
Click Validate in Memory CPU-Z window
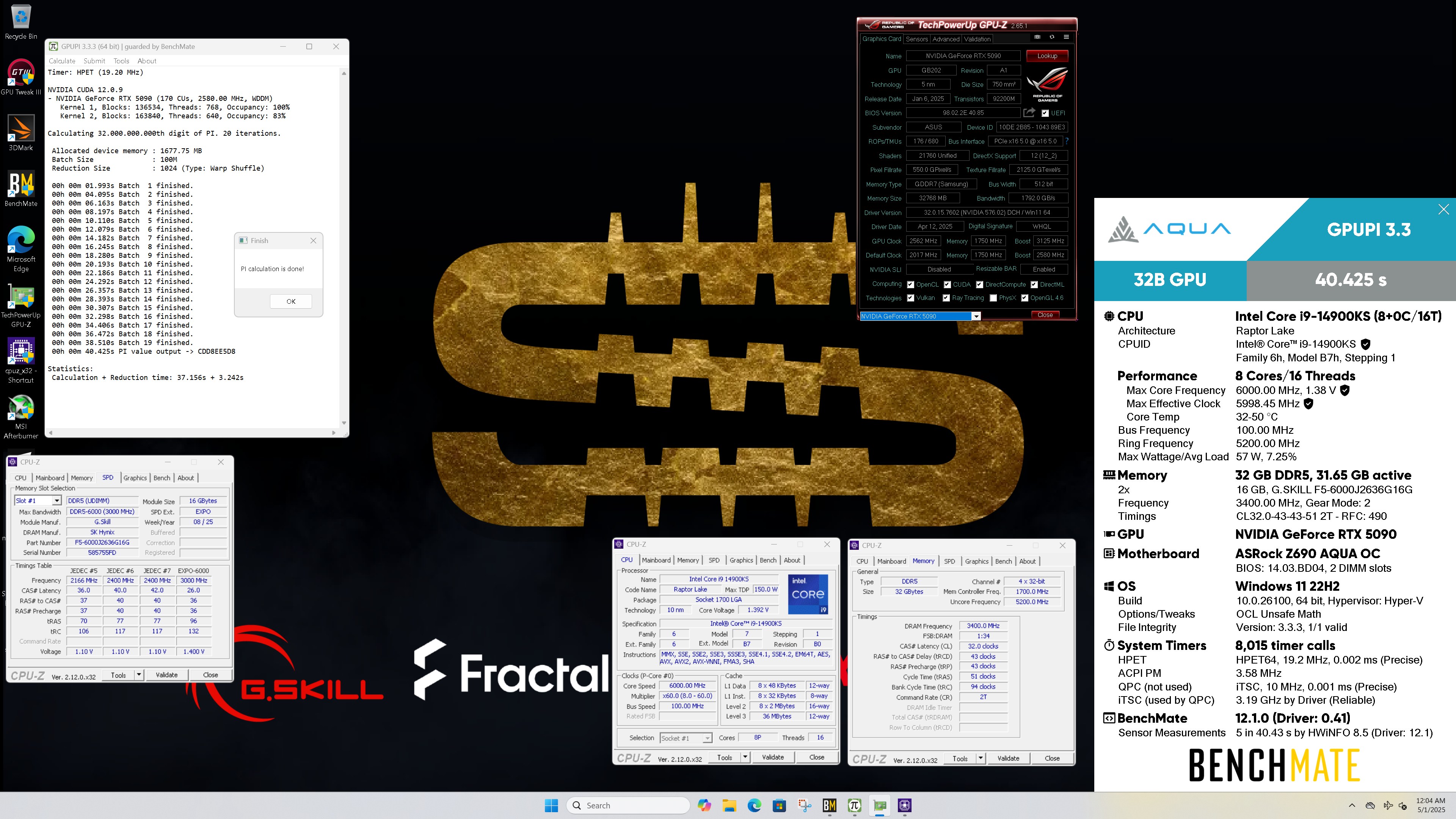(x=1008, y=758)
